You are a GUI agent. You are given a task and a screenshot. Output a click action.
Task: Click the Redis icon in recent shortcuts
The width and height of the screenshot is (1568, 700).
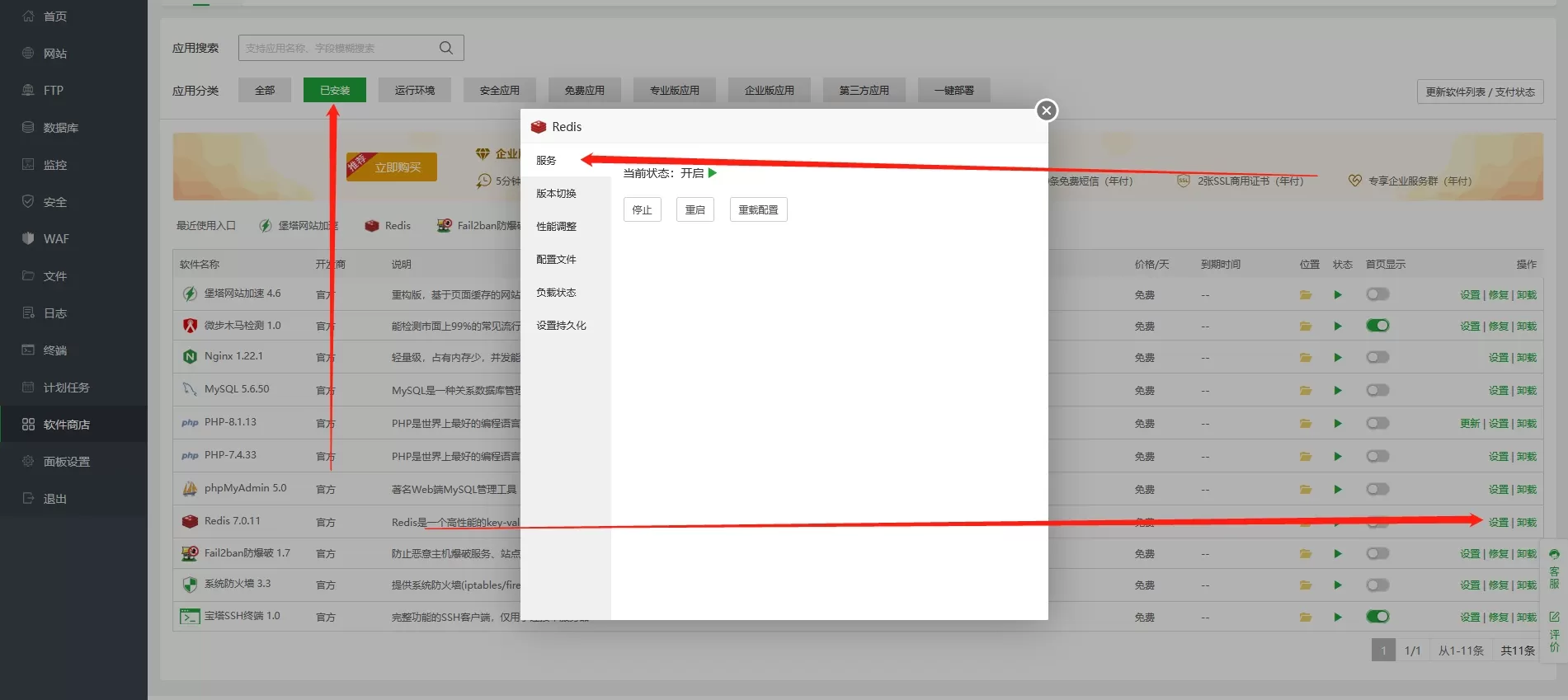388,226
